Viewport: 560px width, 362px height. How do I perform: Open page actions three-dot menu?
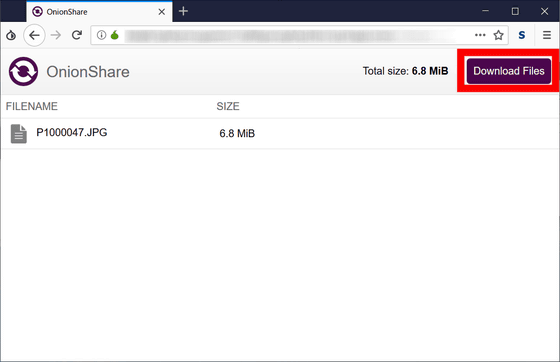point(480,35)
